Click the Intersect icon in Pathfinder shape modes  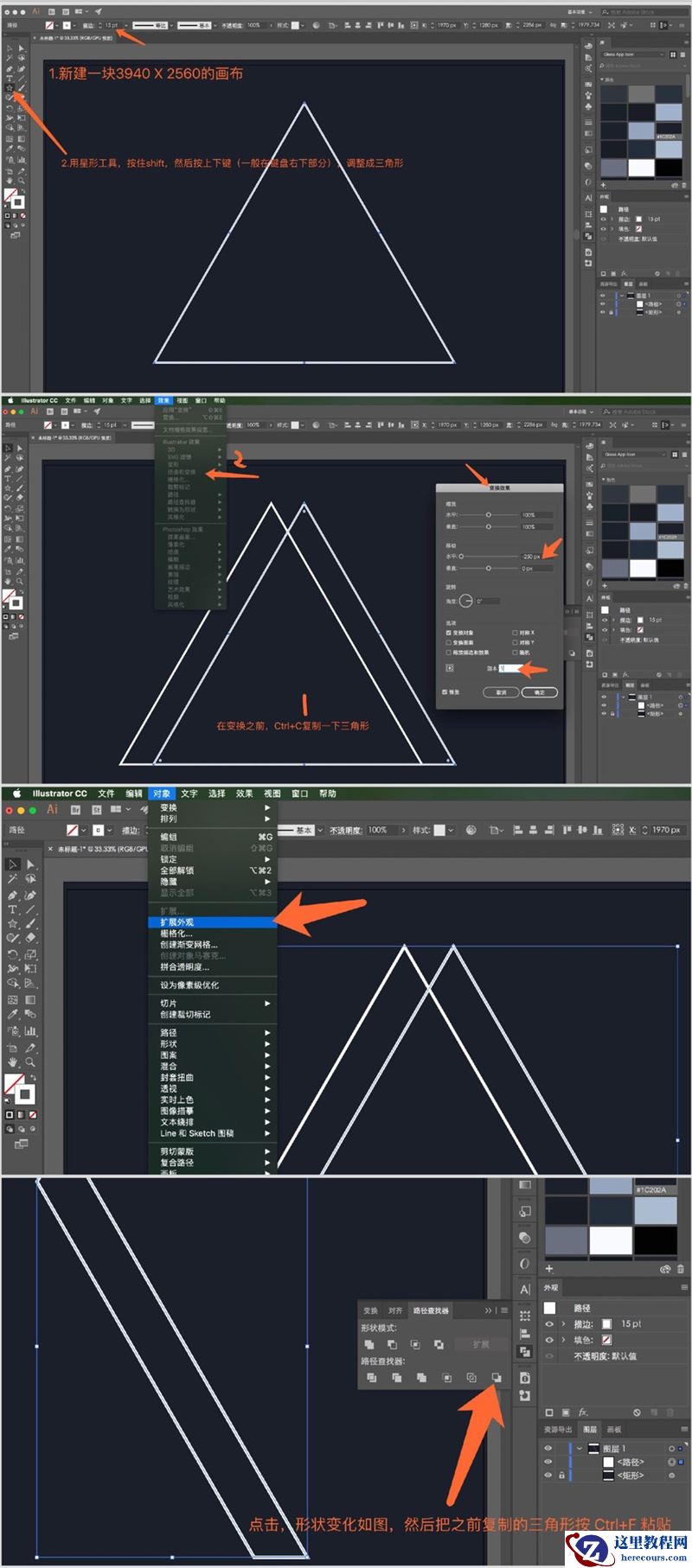[x=415, y=1344]
